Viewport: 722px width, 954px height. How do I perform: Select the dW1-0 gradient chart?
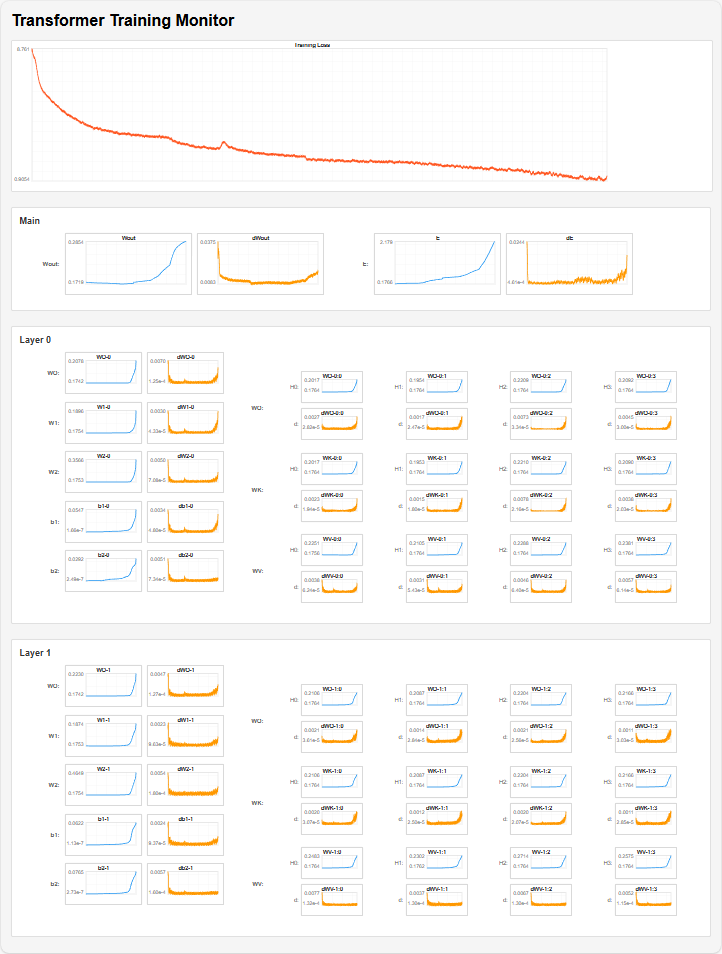pyautogui.click(x=185, y=421)
